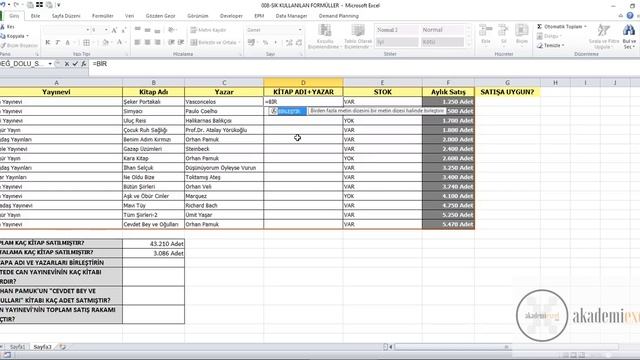
Task: Copy with the Kopyala button
Action: coord(14,36)
